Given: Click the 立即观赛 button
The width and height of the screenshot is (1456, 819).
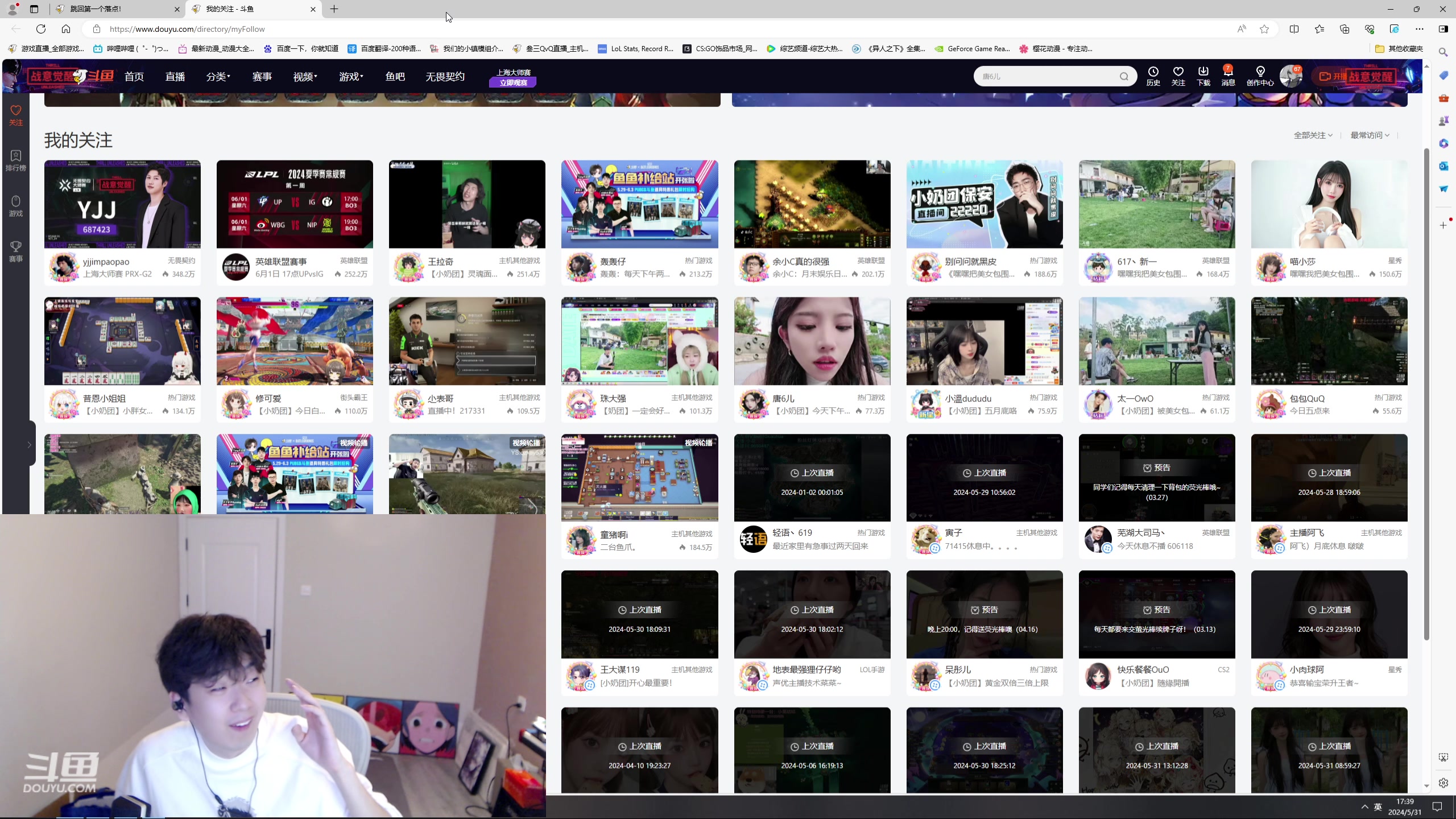Looking at the screenshot, I should 513,83.
